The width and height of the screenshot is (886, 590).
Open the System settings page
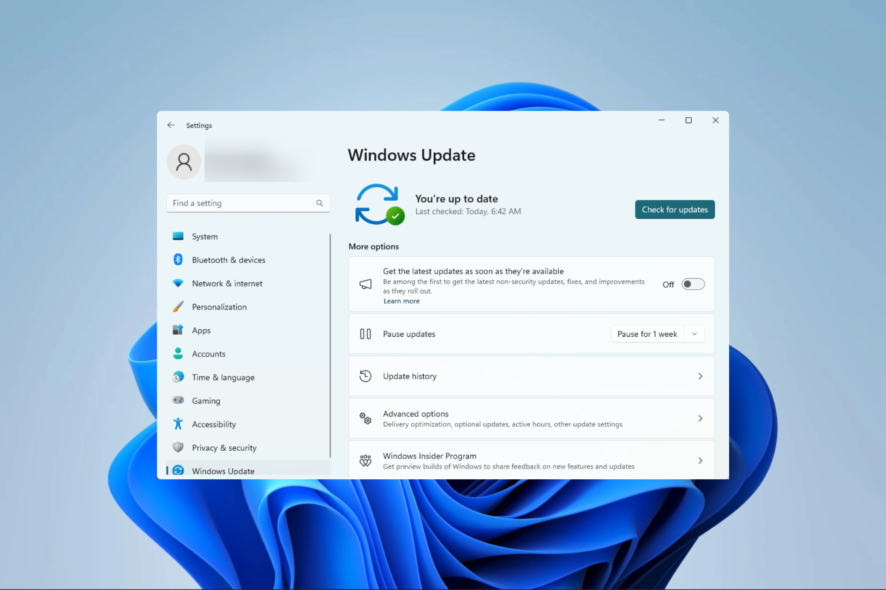247,236
